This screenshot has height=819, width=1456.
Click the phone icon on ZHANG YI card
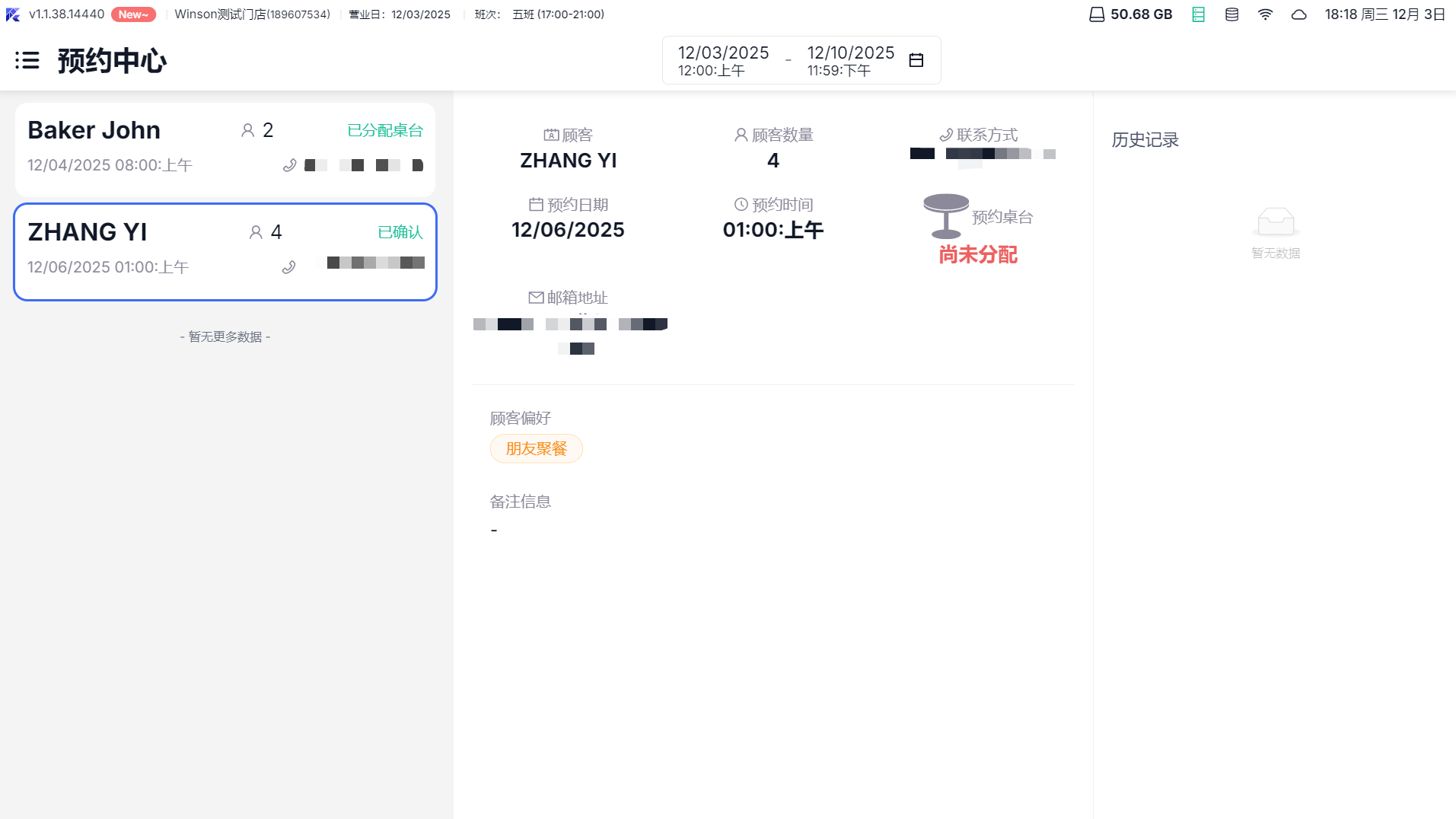pos(288,267)
